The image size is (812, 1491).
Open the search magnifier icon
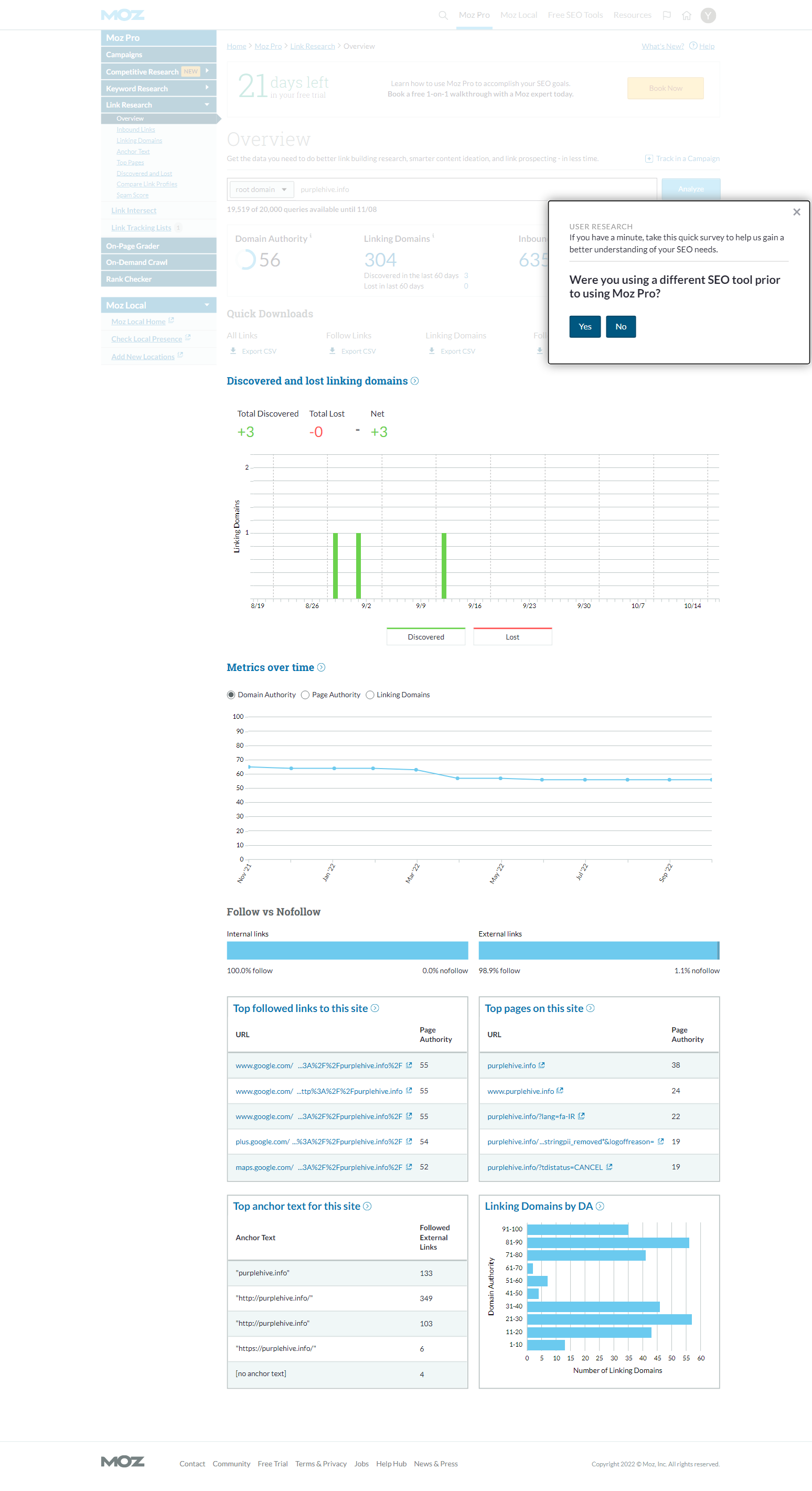pos(443,16)
